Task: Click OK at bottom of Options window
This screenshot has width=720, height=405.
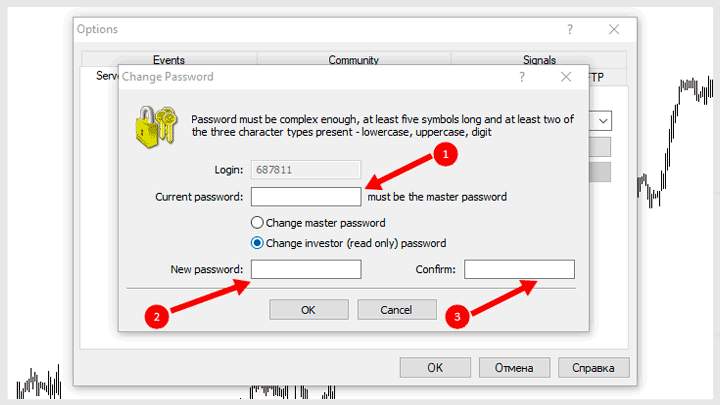Action: [x=435, y=368]
